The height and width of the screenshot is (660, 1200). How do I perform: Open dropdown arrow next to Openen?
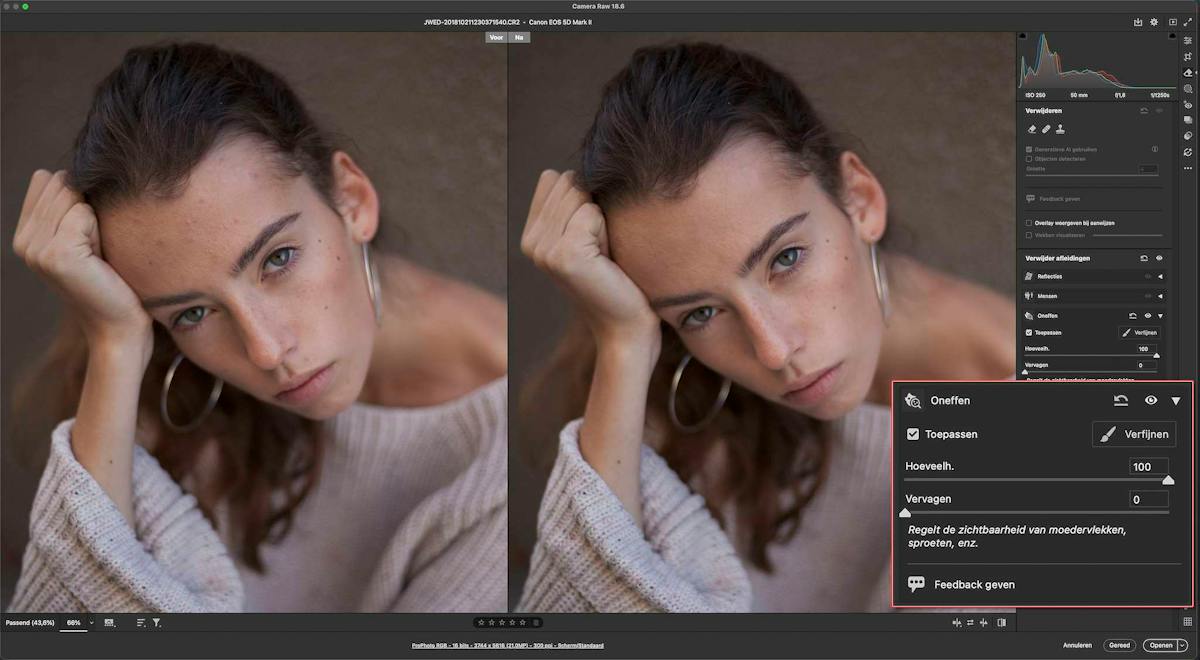pyautogui.click(x=1182, y=645)
